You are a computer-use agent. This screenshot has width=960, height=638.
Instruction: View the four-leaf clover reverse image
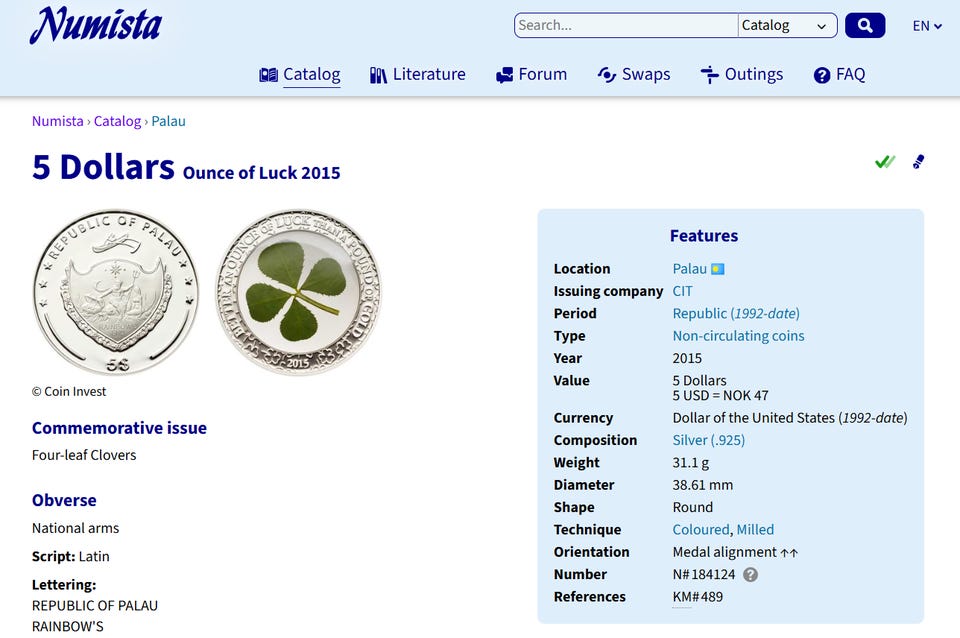[x=298, y=292]
